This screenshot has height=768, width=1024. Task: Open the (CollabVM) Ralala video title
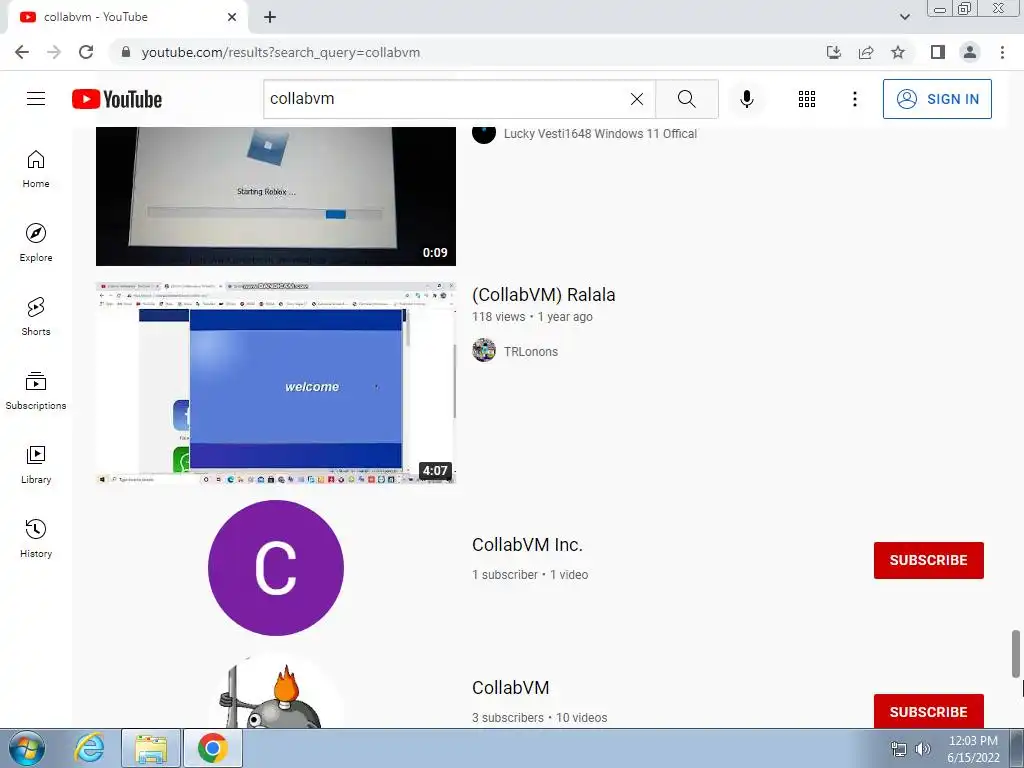[x=543, y=295]
